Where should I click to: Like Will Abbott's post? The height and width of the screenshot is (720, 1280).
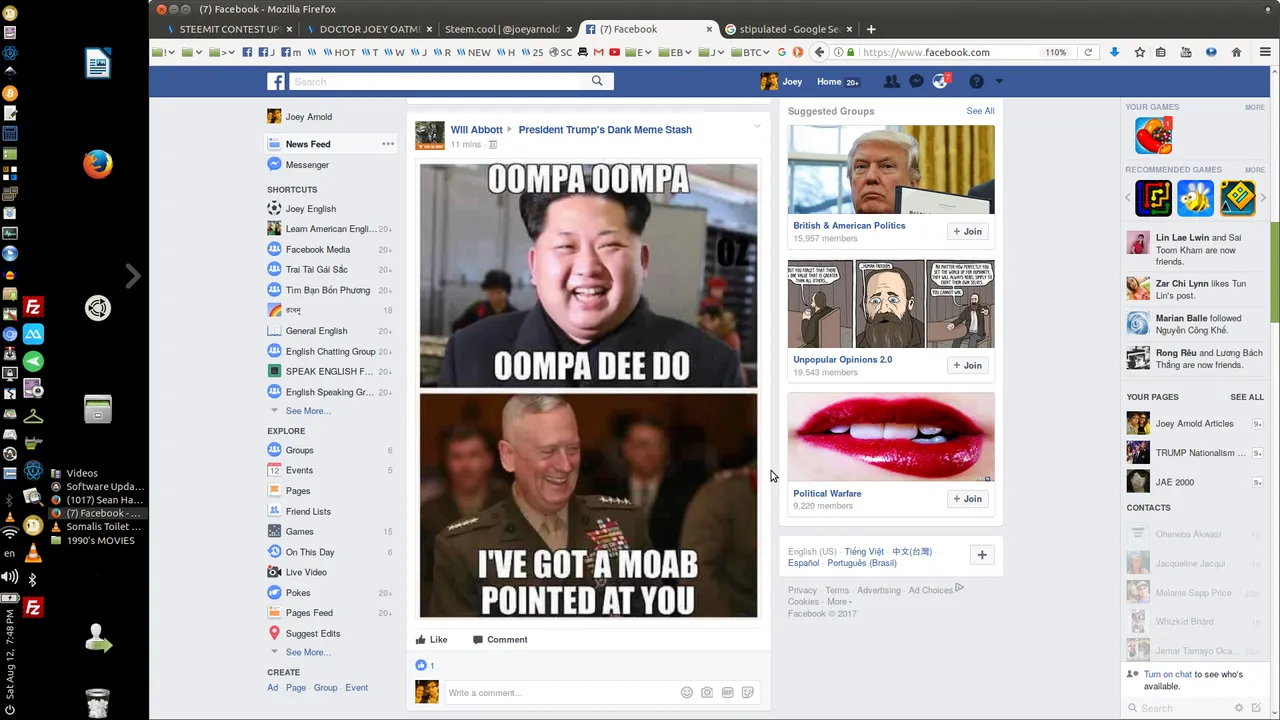[x=432, y=640]
